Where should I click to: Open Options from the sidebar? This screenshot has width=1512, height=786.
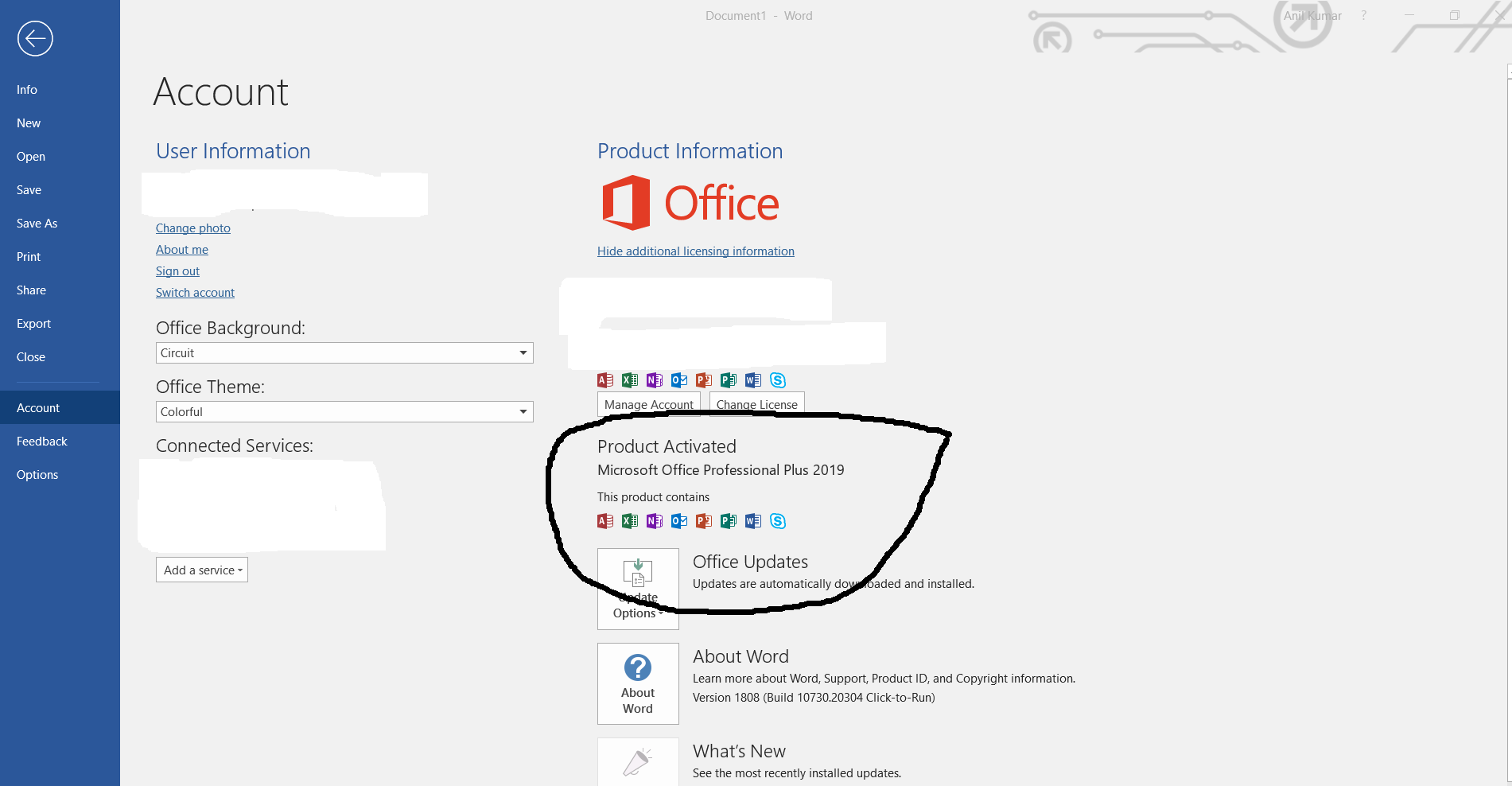point(60,475)
